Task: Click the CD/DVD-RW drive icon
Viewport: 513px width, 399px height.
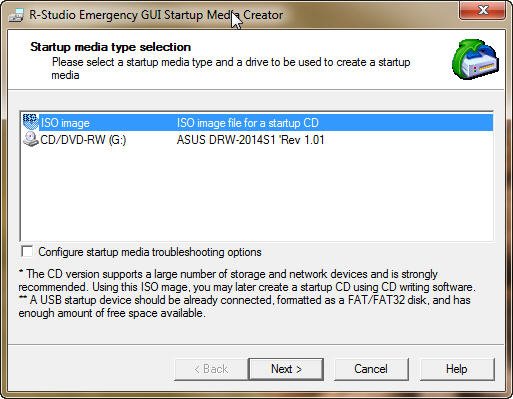Action: [30, 139]
